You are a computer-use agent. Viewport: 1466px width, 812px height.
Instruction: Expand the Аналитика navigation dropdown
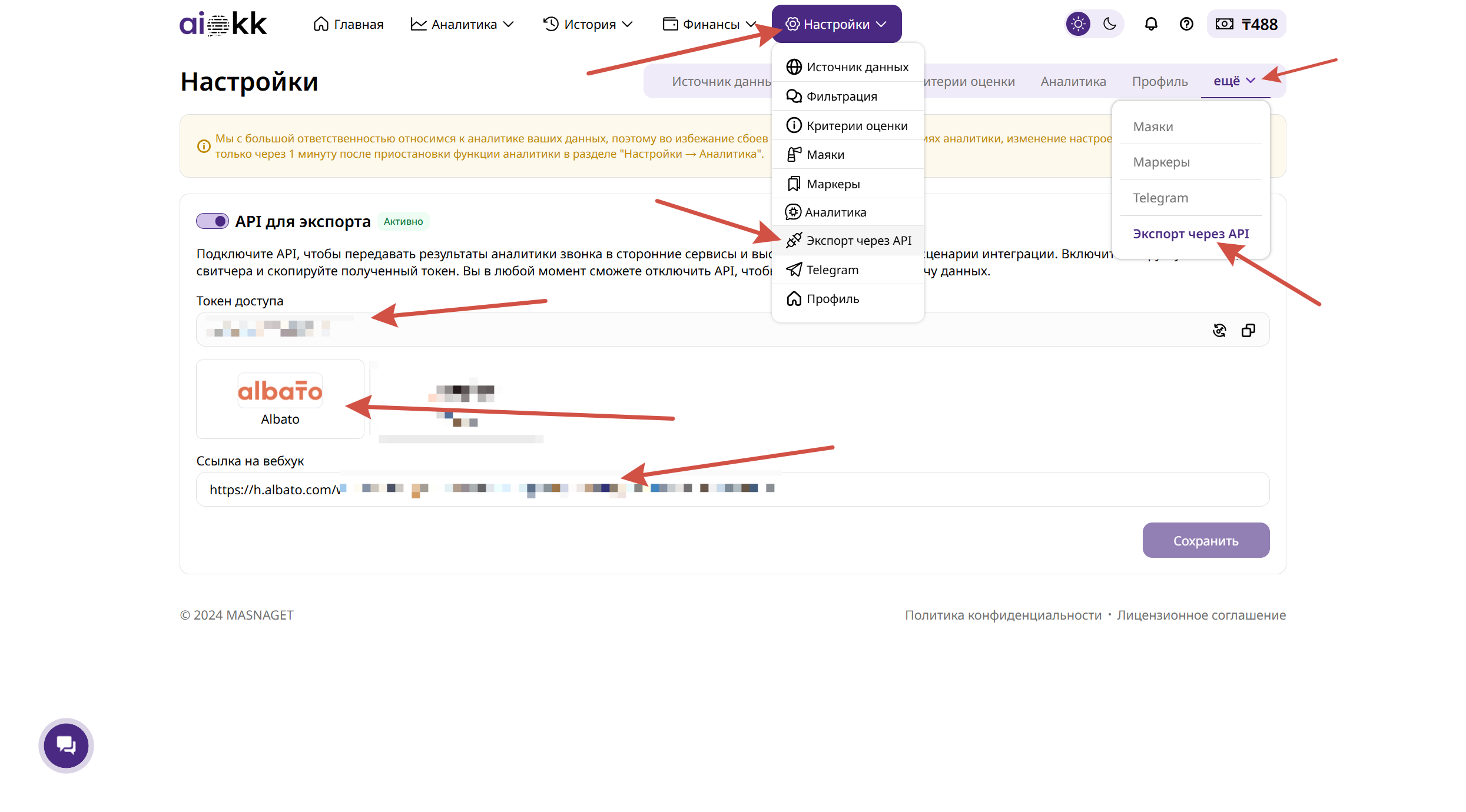point(463,24)
